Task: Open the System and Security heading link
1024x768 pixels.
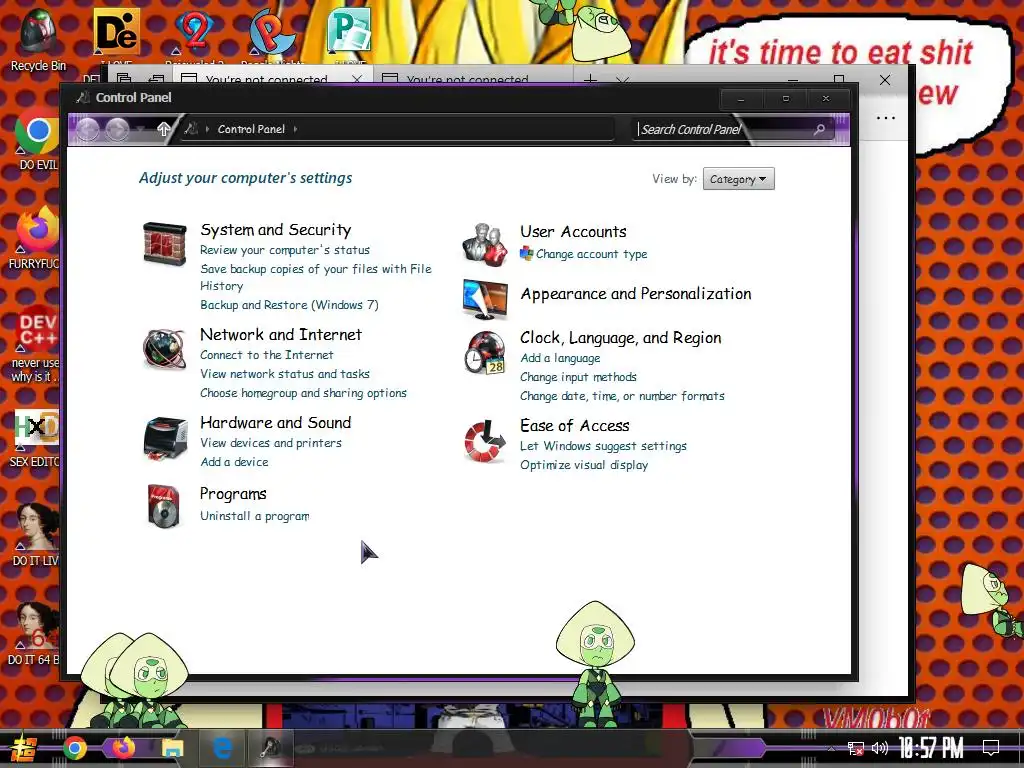Action: coord(276,230)
